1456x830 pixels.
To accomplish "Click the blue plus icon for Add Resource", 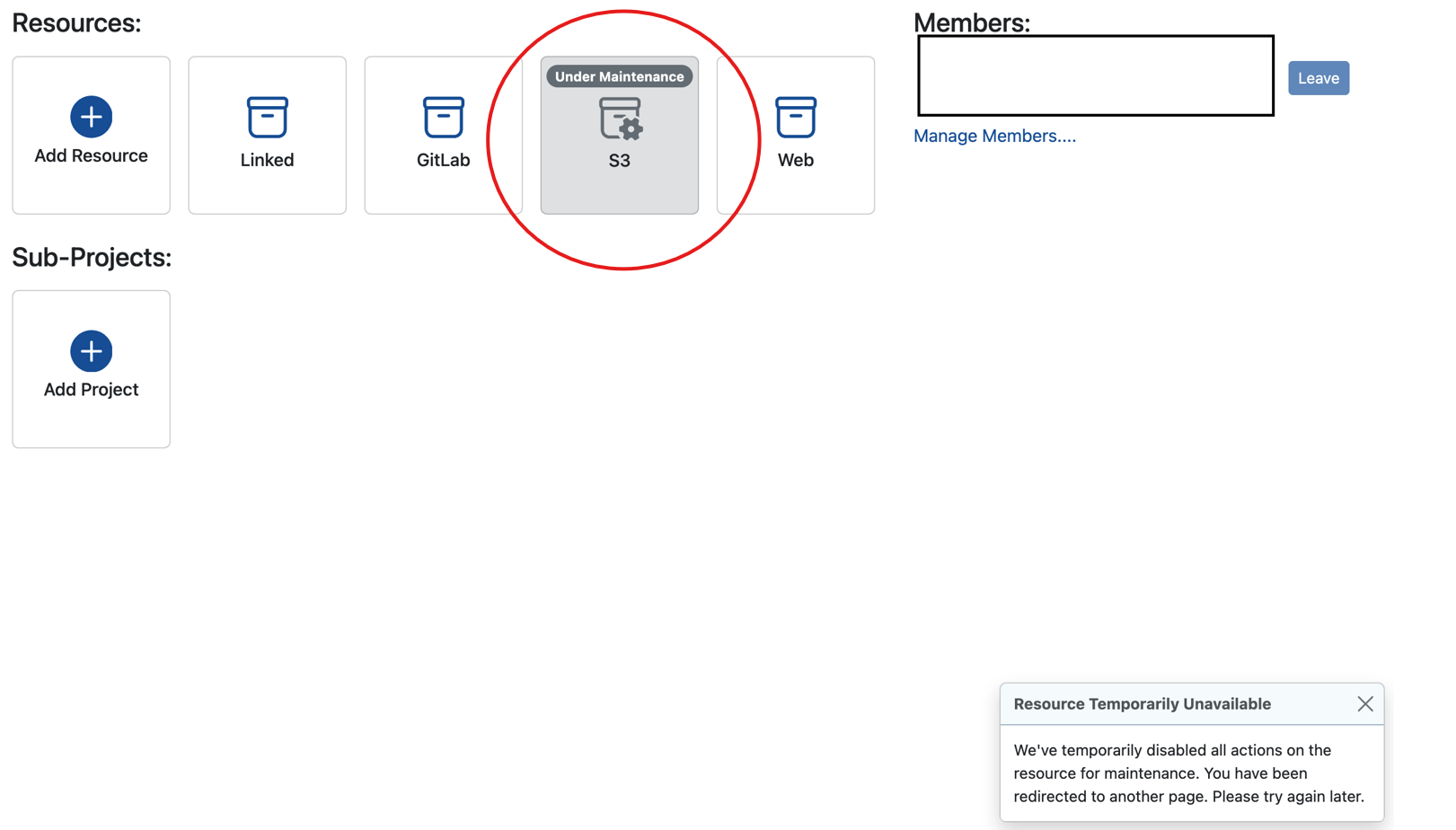I will pos(91,117).
